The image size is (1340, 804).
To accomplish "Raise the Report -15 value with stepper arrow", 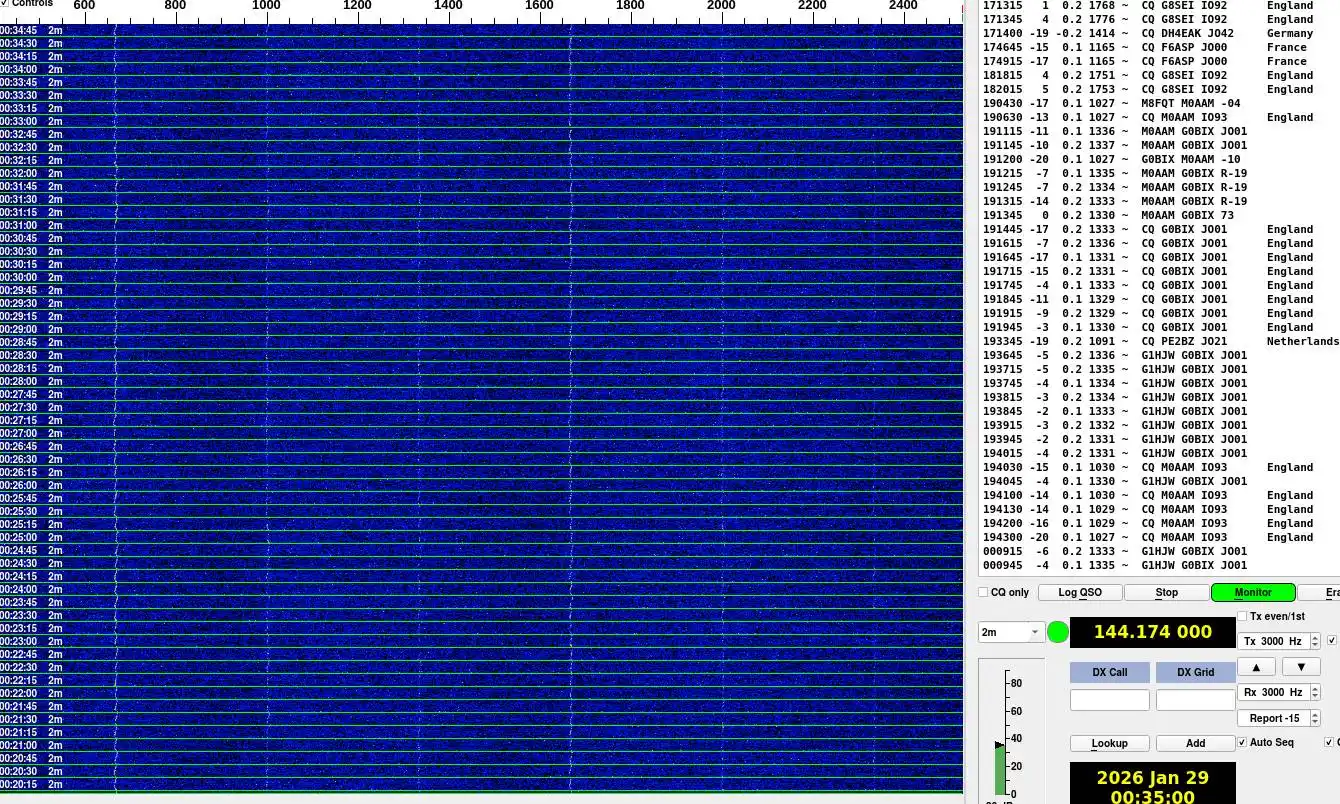I will [1314, 714].
